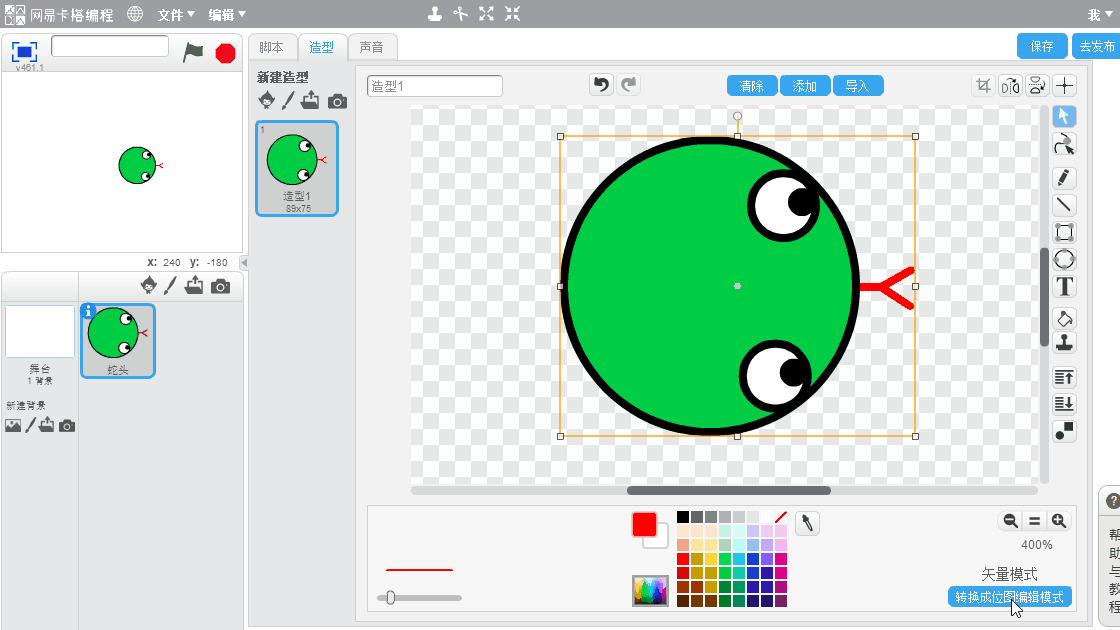Collapse the stage area with small arrow
Image resolution: width=1120 pixels, height=630 pixels.
tap(244, 263)
